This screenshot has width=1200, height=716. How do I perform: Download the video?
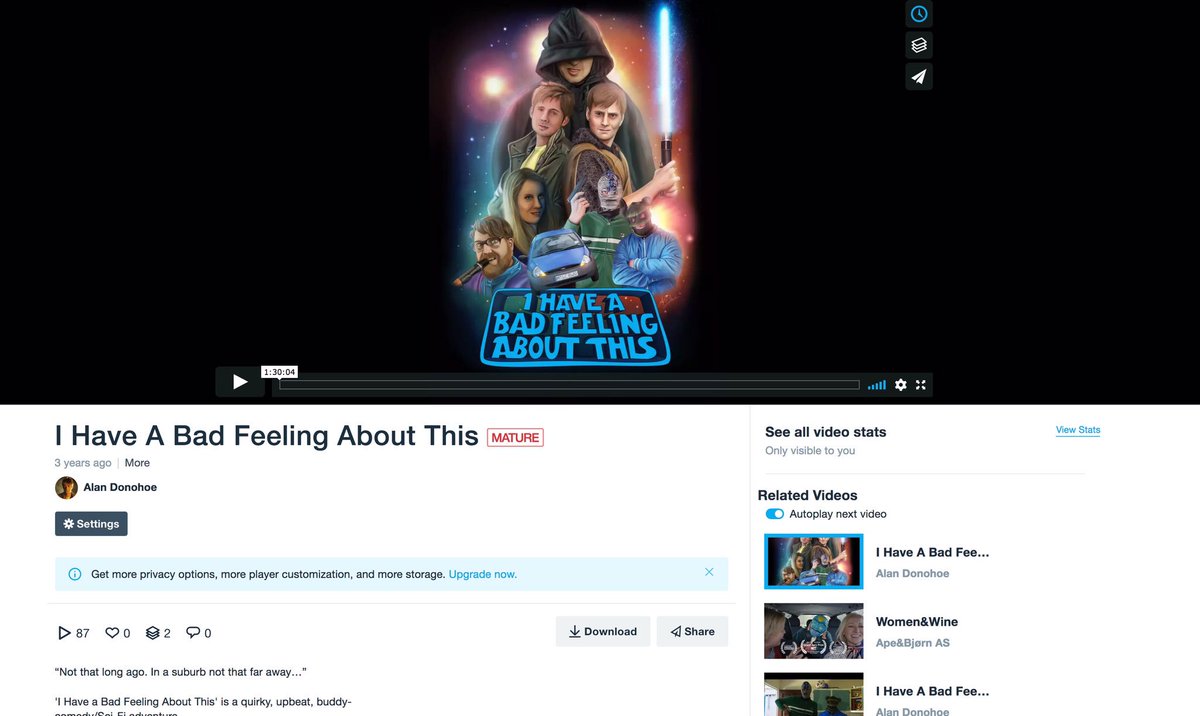point(603,632)
